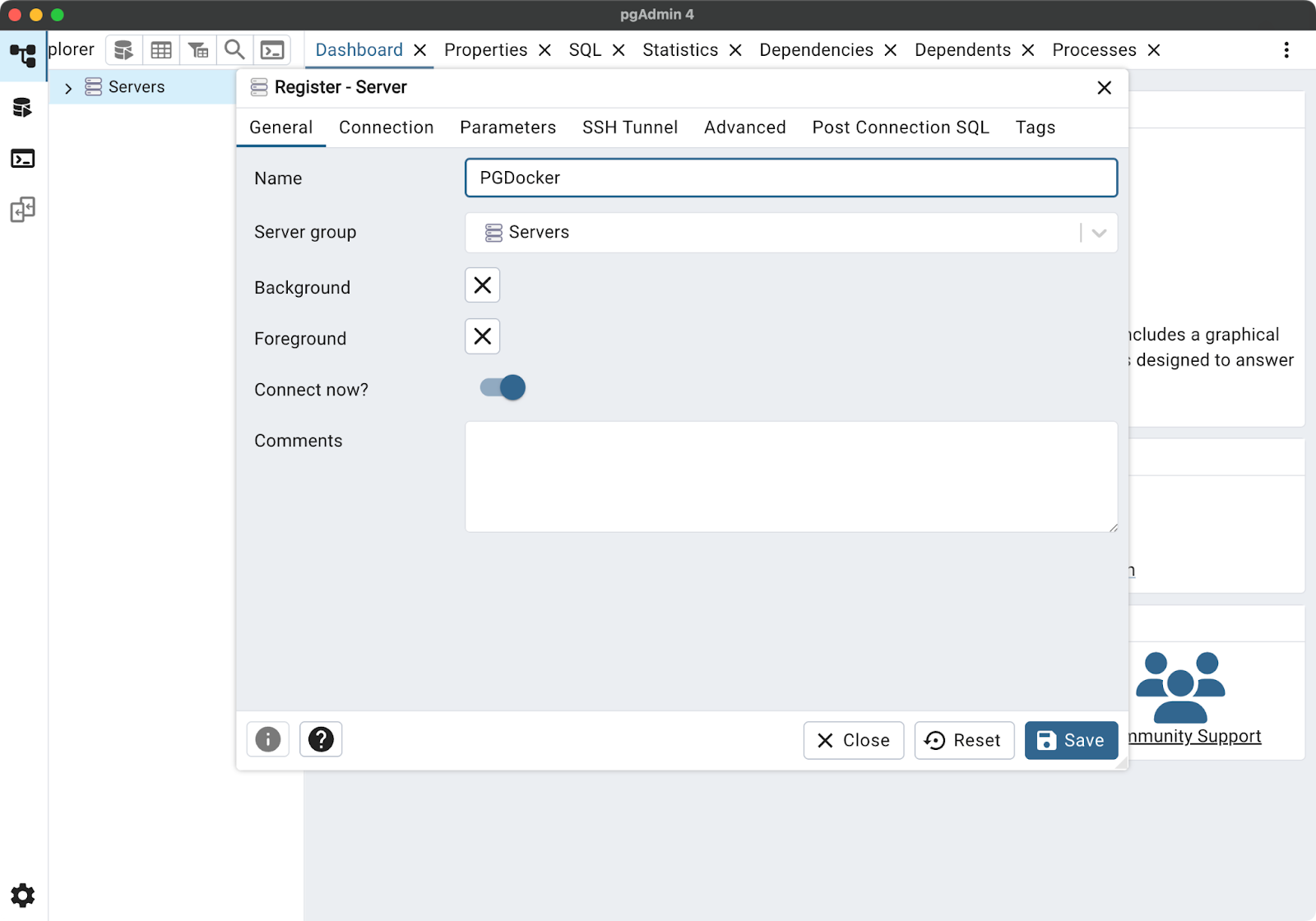This screenshot has width=1316, height=921.
Task: Switch to the Advanced tab
Action: pos(745,127)
